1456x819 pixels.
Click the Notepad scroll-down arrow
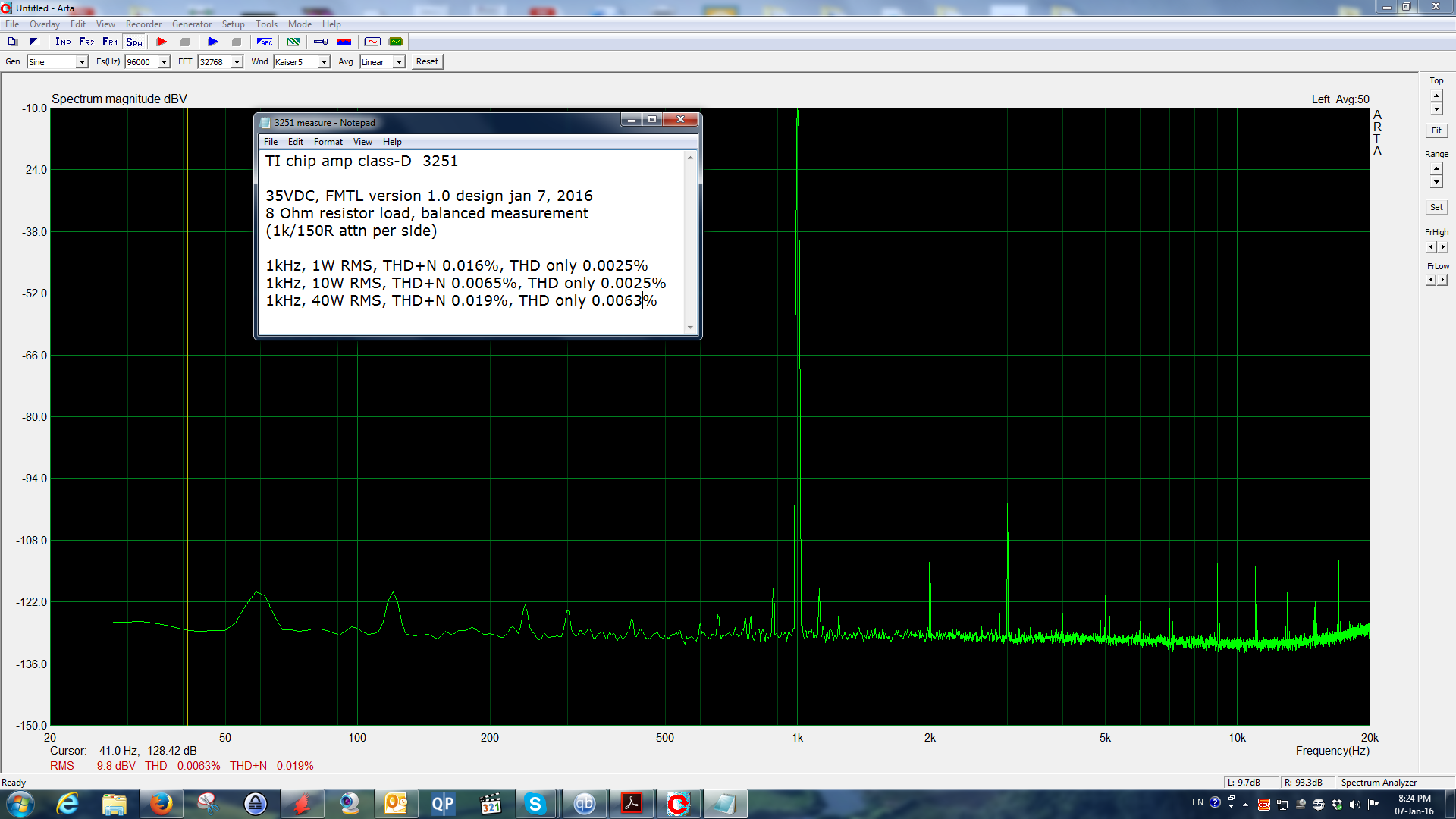click(690, 328)
